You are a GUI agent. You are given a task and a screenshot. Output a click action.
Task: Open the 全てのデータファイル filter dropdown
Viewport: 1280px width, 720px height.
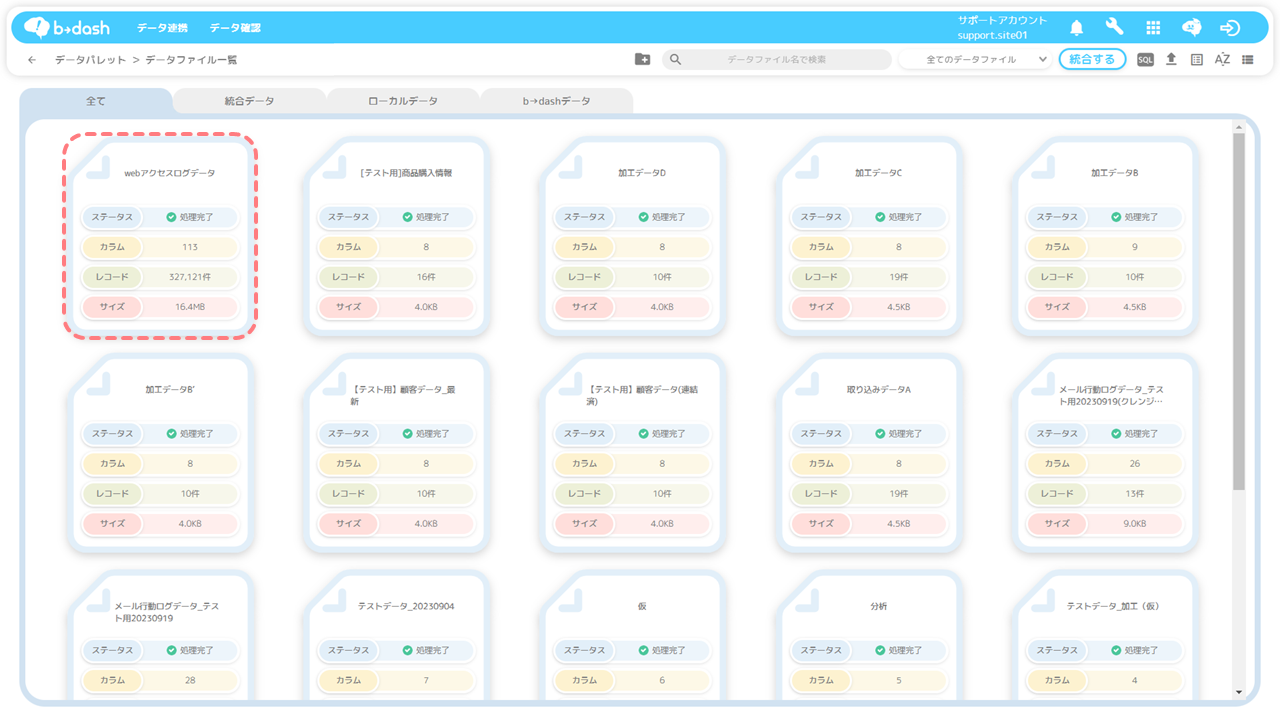(975, 60)
